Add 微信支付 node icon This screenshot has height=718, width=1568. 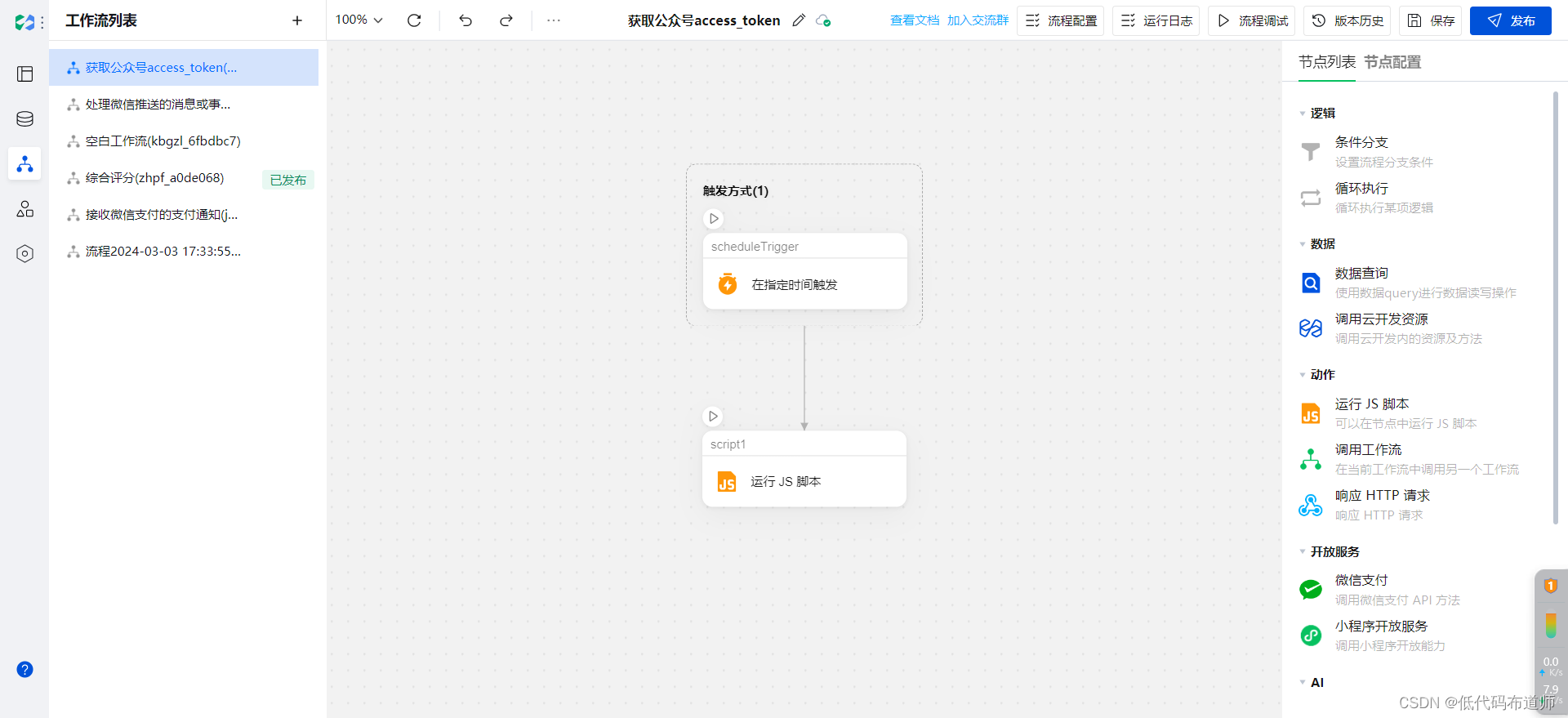pos(1311,590)
